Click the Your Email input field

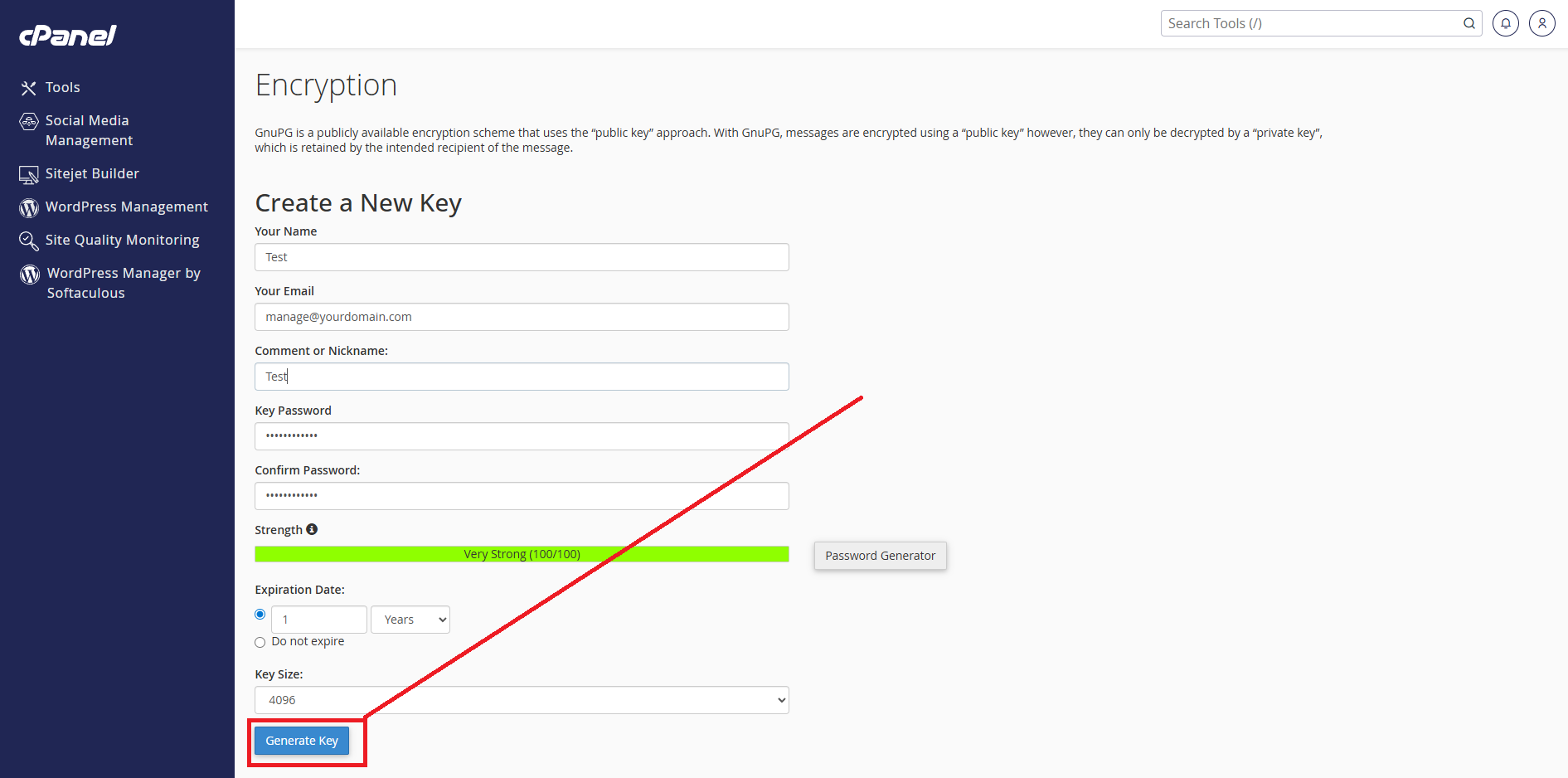[x=522, y=317]
